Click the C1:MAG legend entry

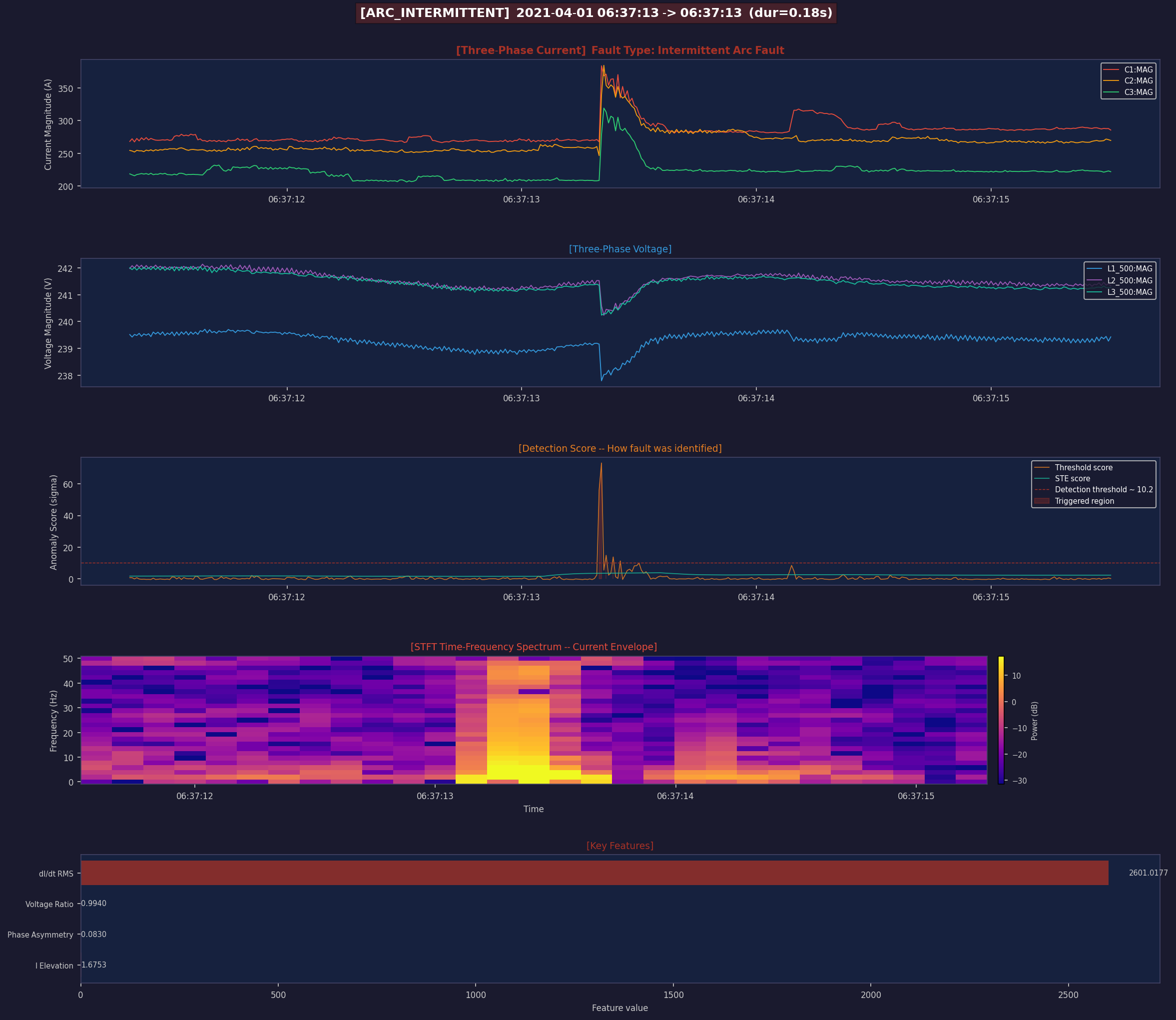[x=1138, y=69]
